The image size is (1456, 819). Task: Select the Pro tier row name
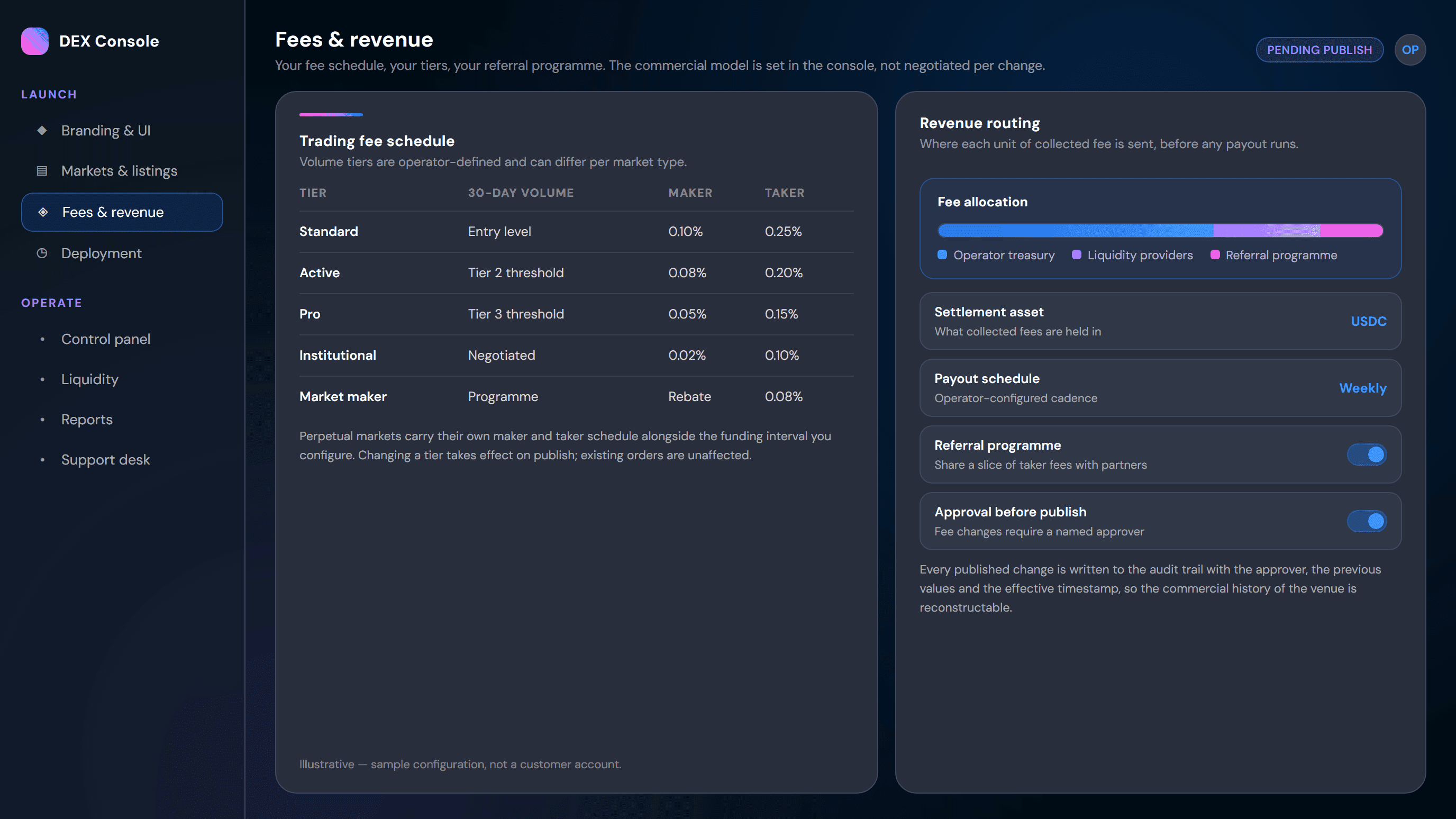pyautogui.click(x=310, y=314)
